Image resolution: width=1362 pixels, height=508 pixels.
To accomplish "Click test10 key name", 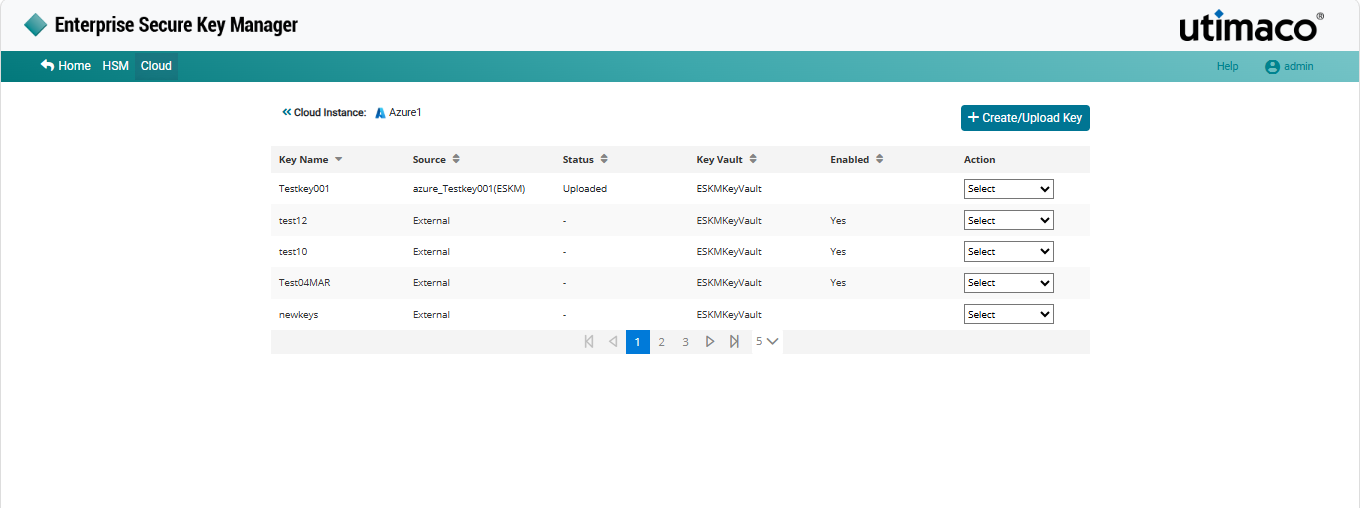I will click(x=293, y=252).
